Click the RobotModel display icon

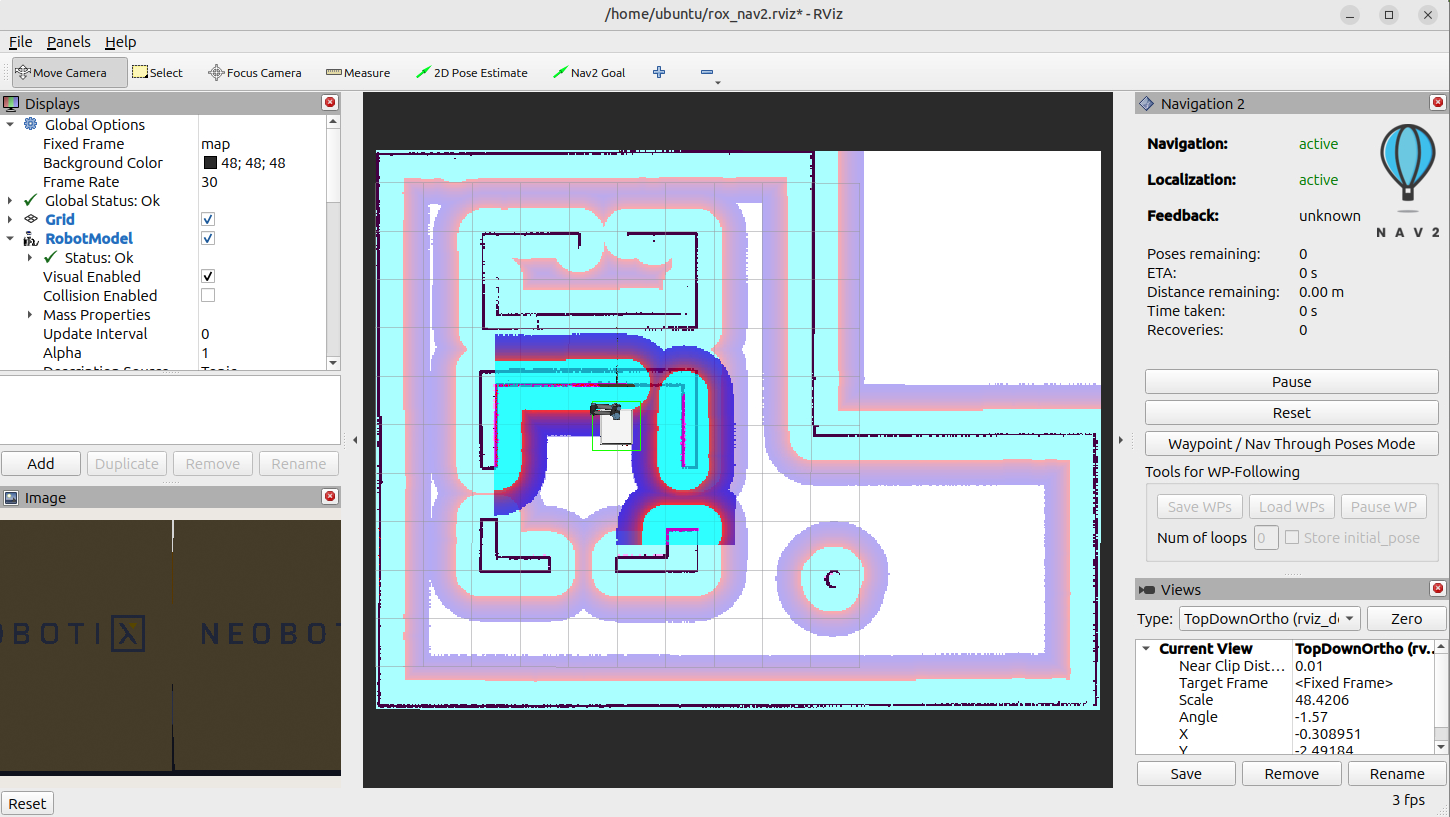click(x=30, y=238)
